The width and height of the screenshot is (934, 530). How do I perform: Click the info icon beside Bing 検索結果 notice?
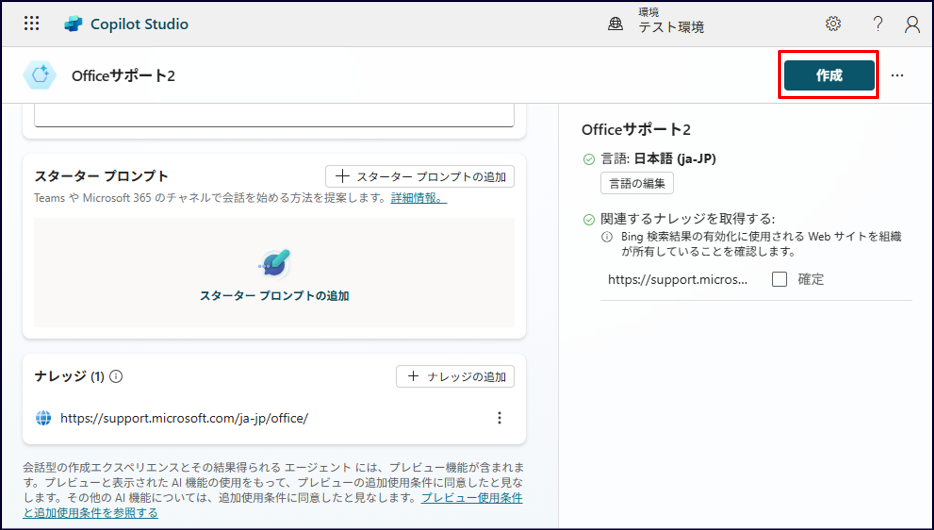pos(606,236)
